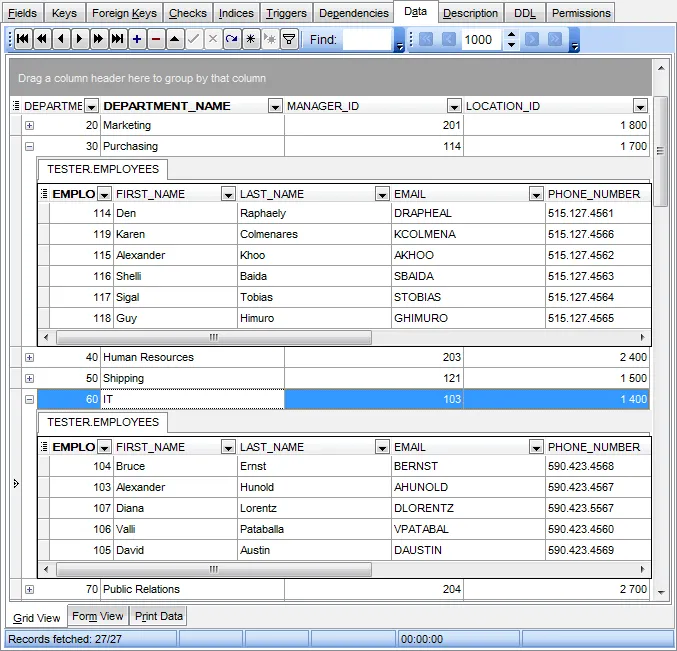This screenshot has height=651, width=677.
Task: Switch to the Permissions tab
Action: tap(581, 13)
